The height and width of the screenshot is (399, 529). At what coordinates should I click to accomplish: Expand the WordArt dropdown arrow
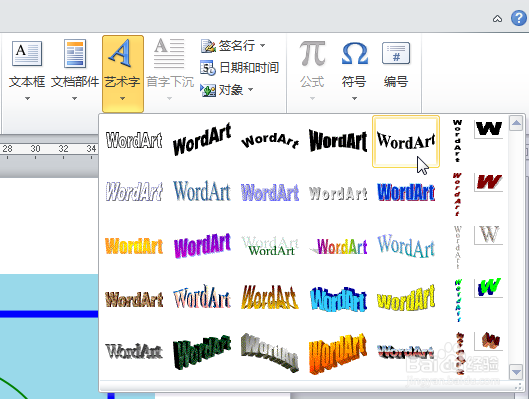122,98
